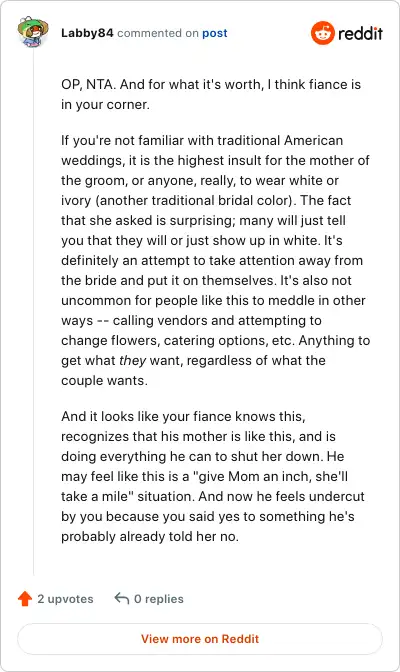Click Labby84's avatar image
Viewport: 400px width, 672px height.
(x=33, y=32)
